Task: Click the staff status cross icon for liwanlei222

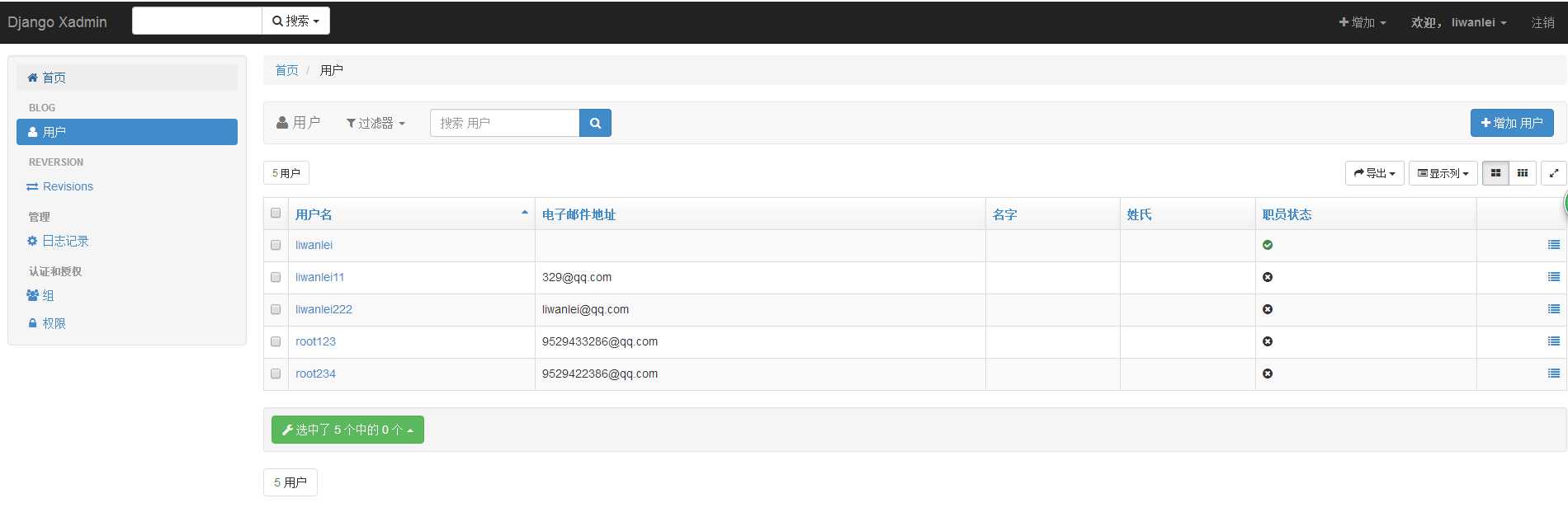Action: click(1268, 309)
